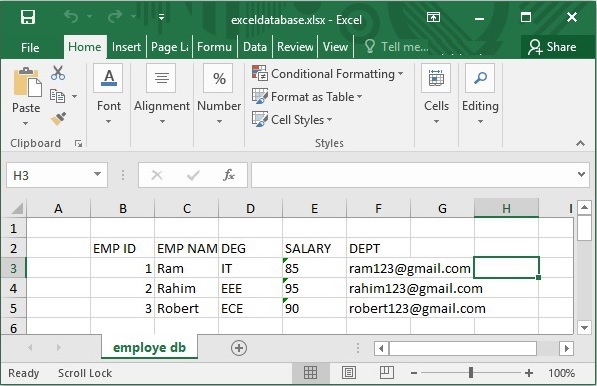This screenshot has width=597, height=386.
Task: Open Conditional Formatting menu
Action: (x=327, y=73)
